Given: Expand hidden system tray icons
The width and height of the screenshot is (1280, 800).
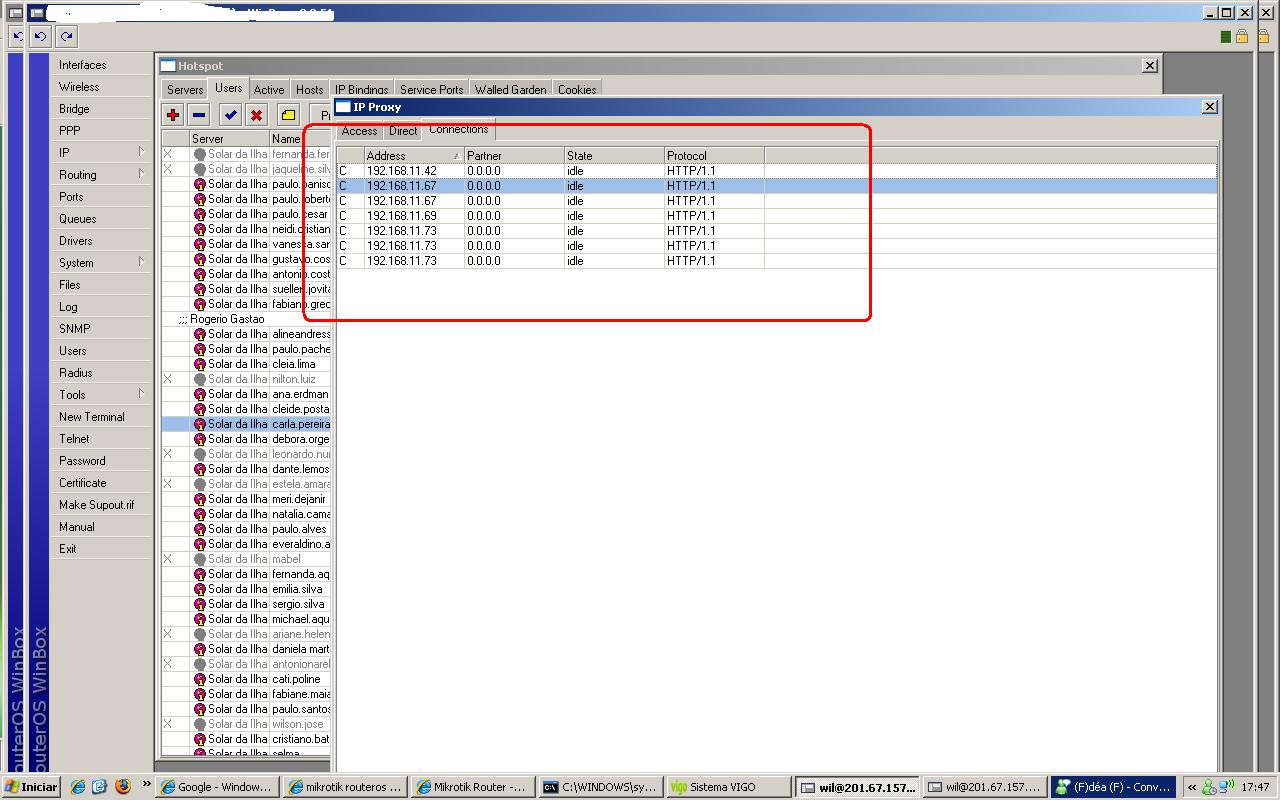Looking at the screenshot, I should tap(1191, 787).
